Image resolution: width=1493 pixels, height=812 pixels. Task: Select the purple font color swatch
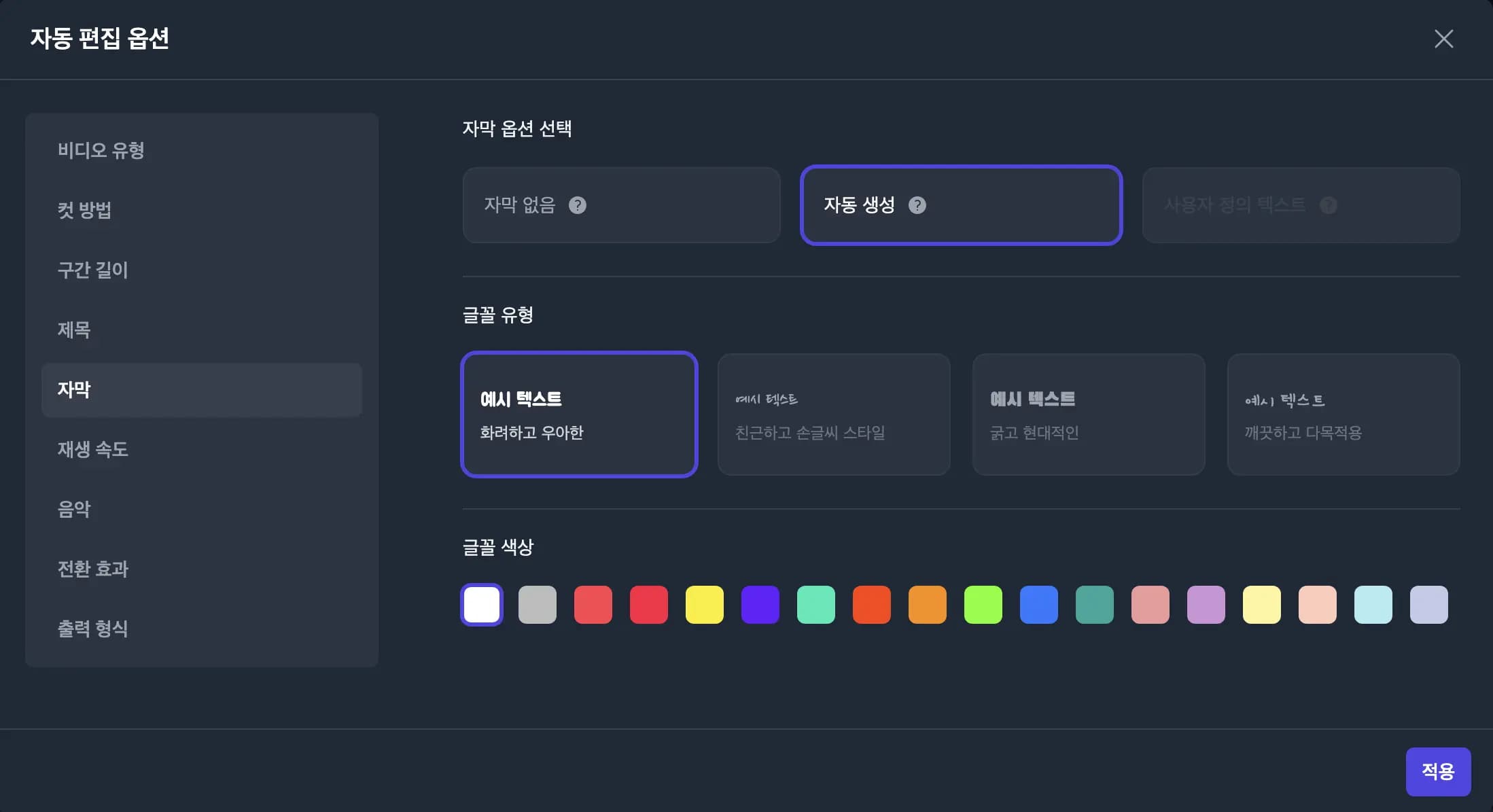coord(760,604)
